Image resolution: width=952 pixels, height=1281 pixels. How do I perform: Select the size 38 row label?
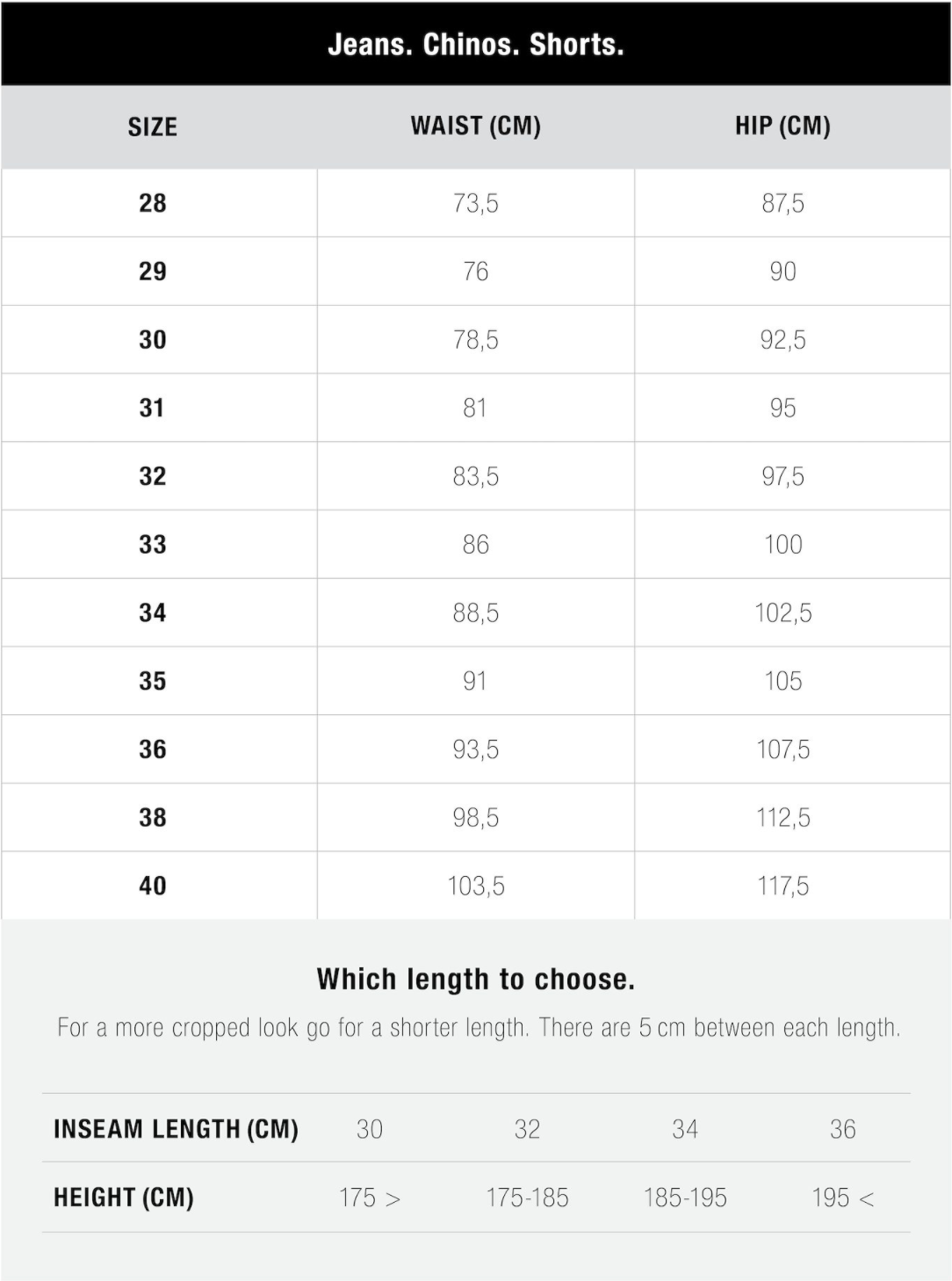click(153, 818)
